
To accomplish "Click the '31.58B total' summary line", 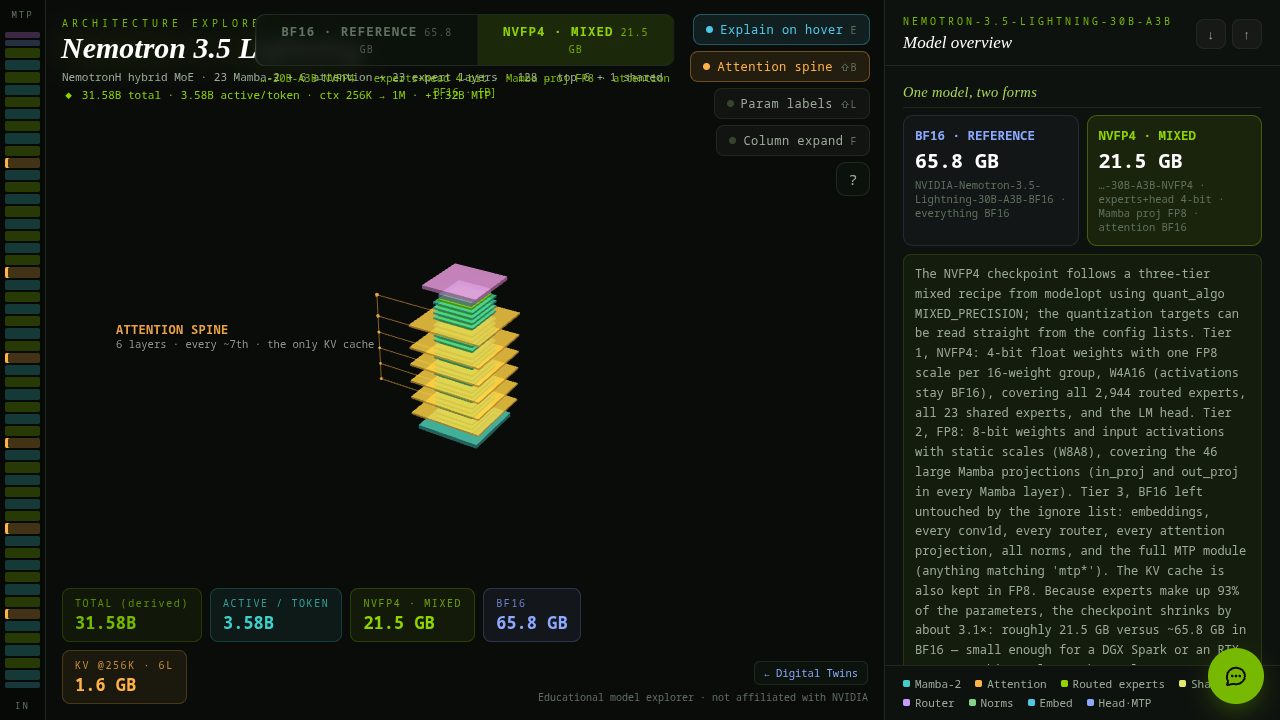I will click(x=277, y=96).
